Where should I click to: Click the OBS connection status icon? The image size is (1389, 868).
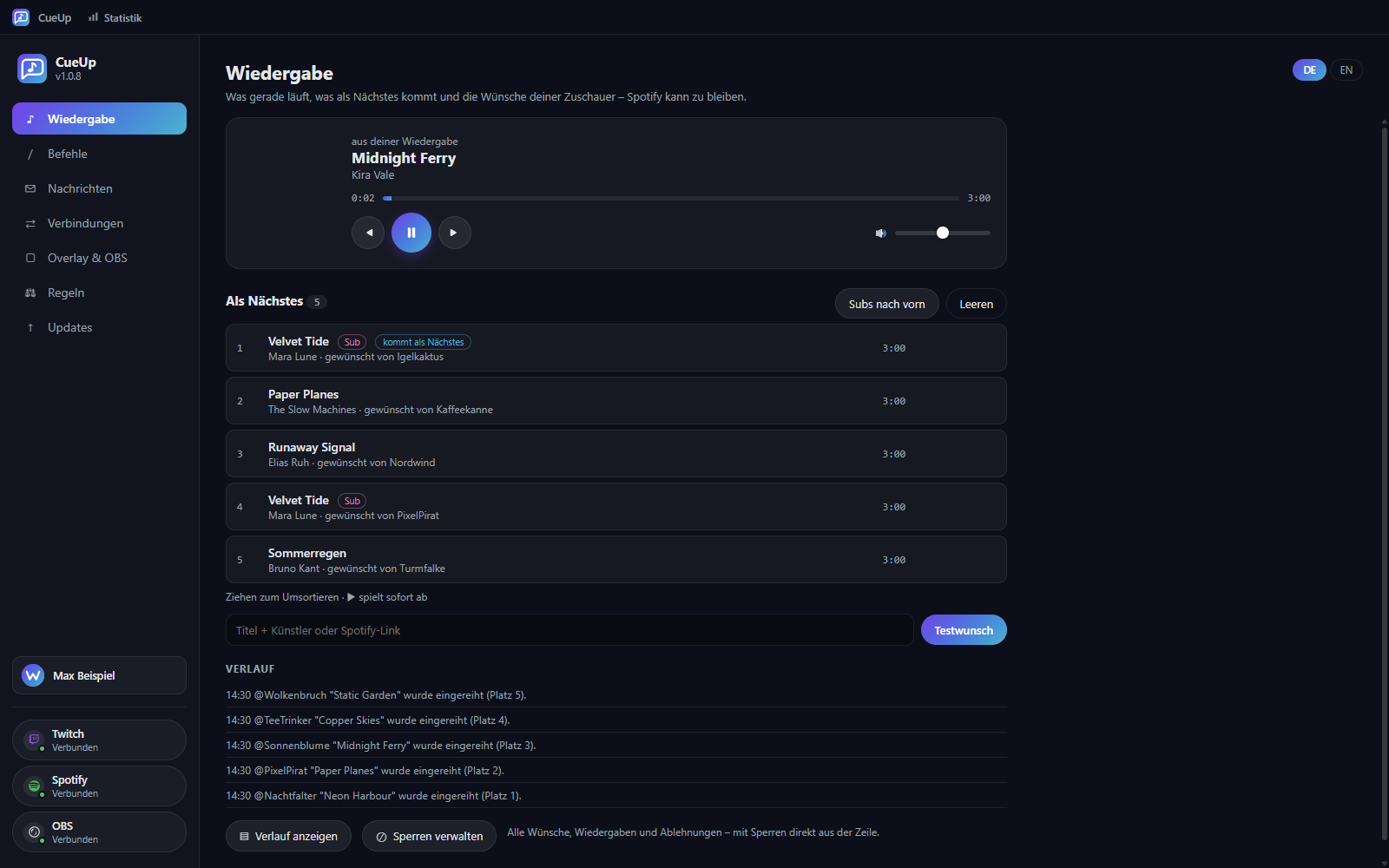pos(34,832)
